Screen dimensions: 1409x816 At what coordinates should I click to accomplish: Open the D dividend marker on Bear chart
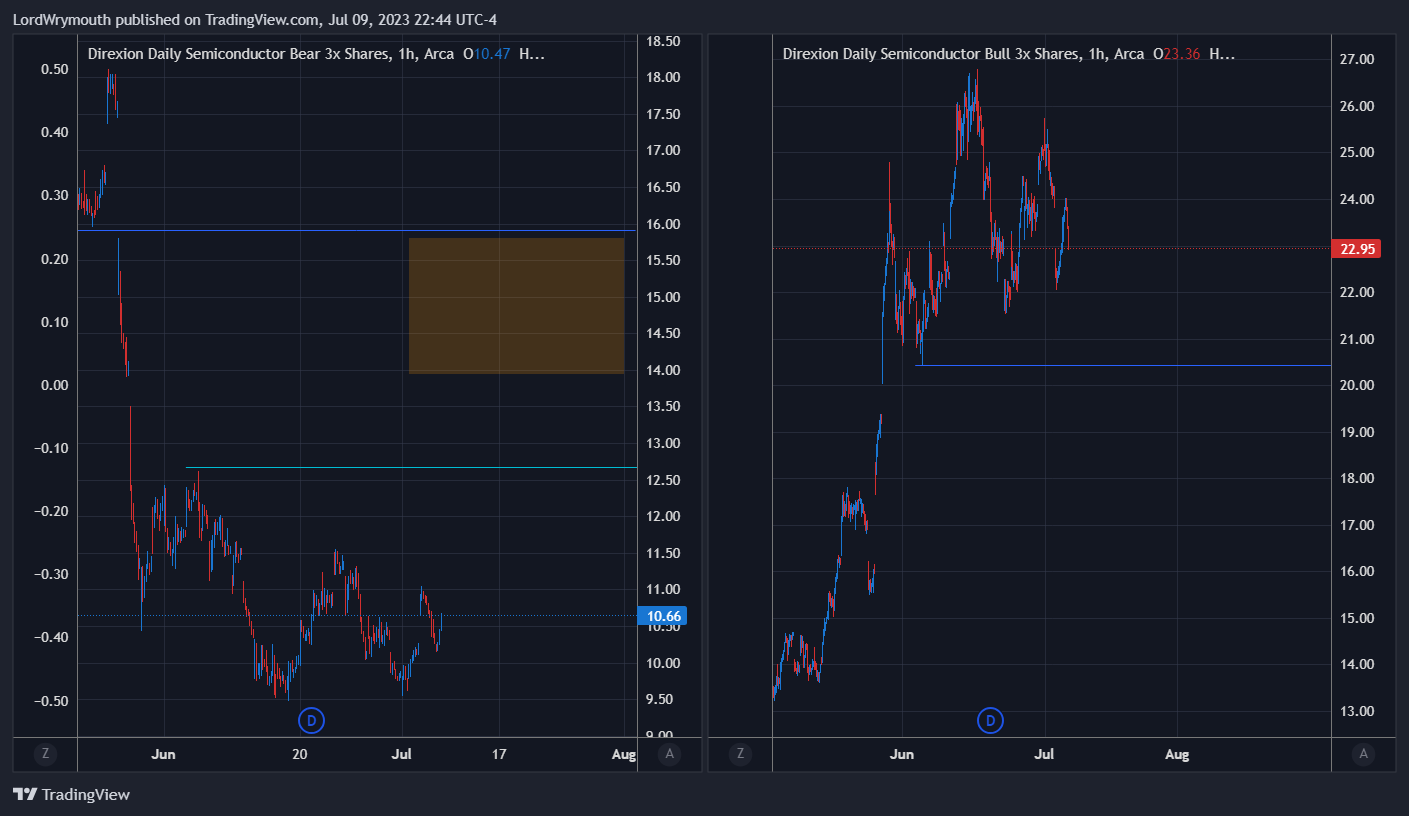(x=312, y=720)
